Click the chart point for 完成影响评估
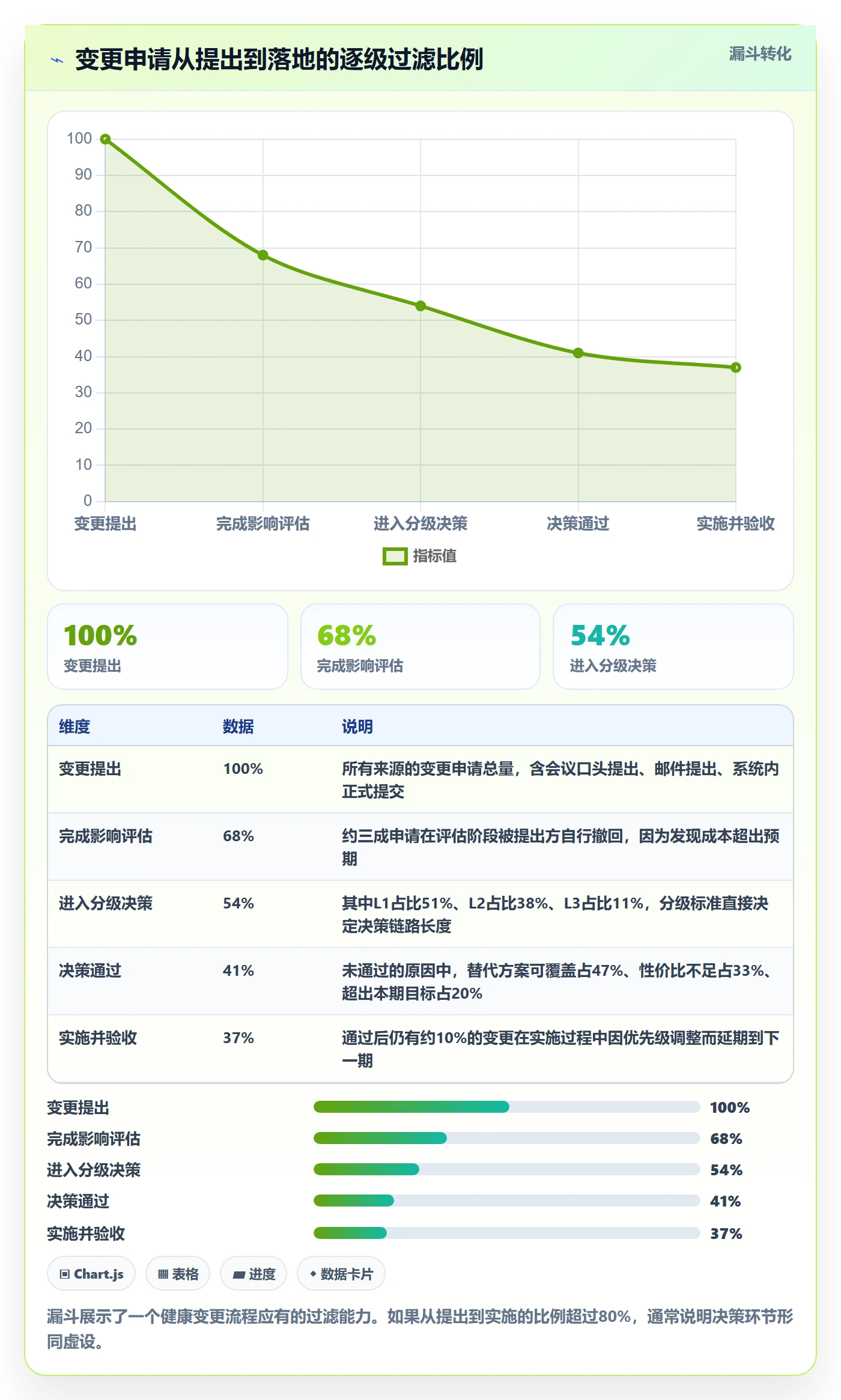The height and width of the screenshot is (1400, 841). [263, 255]
